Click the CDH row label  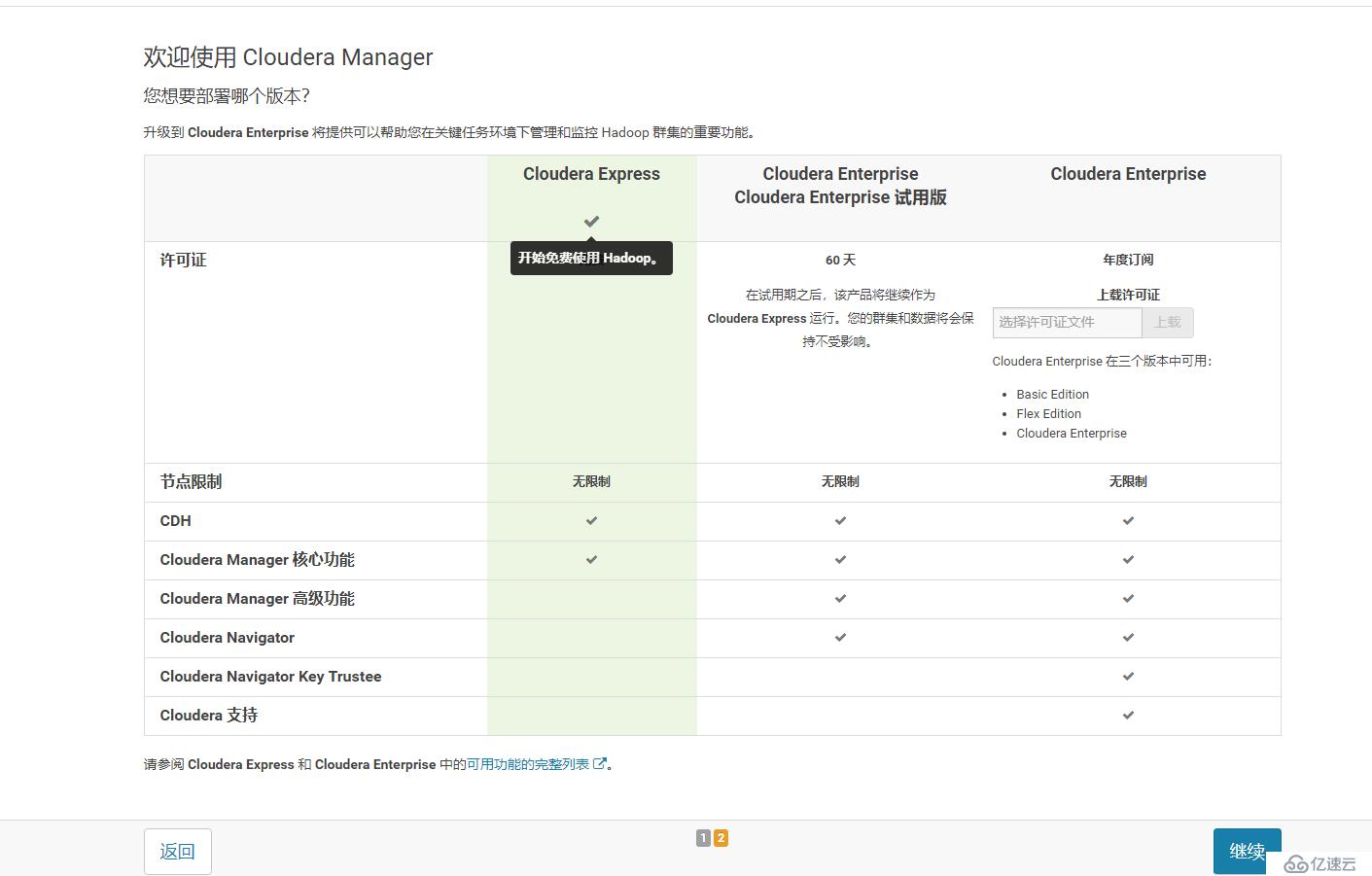pos(175,521)
